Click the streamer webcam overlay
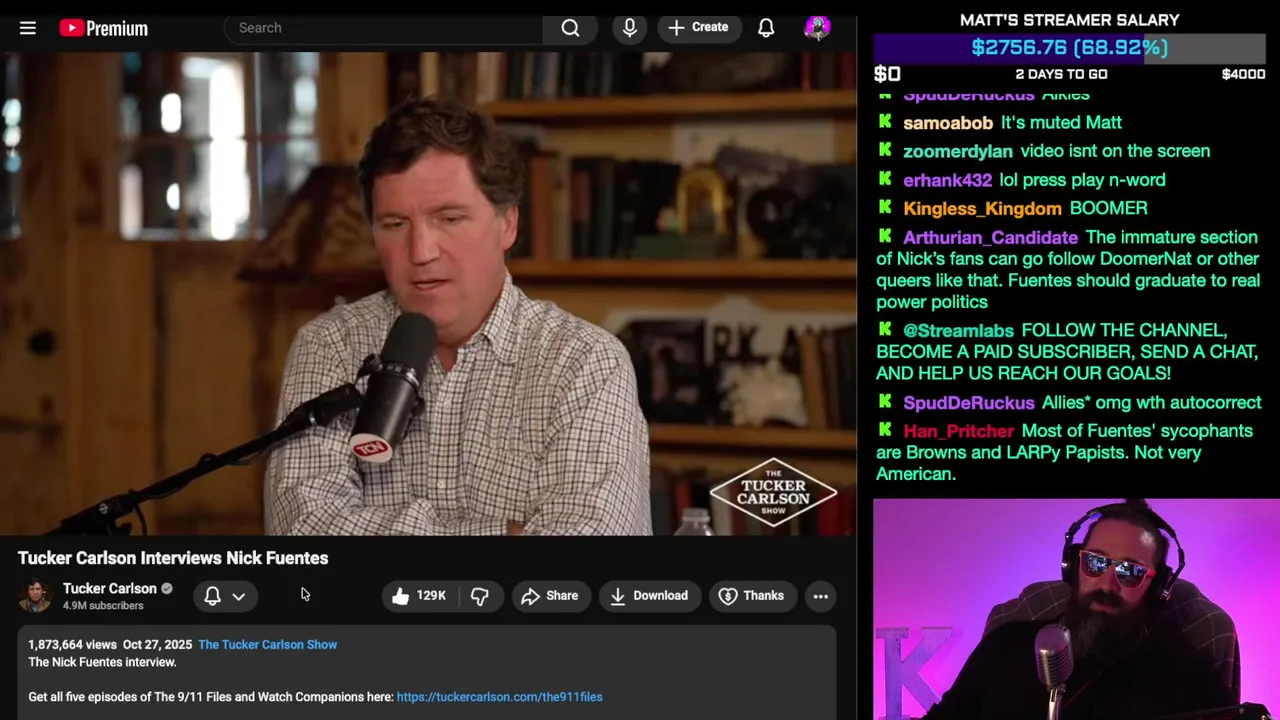1280x720 pixels. 1076,609
